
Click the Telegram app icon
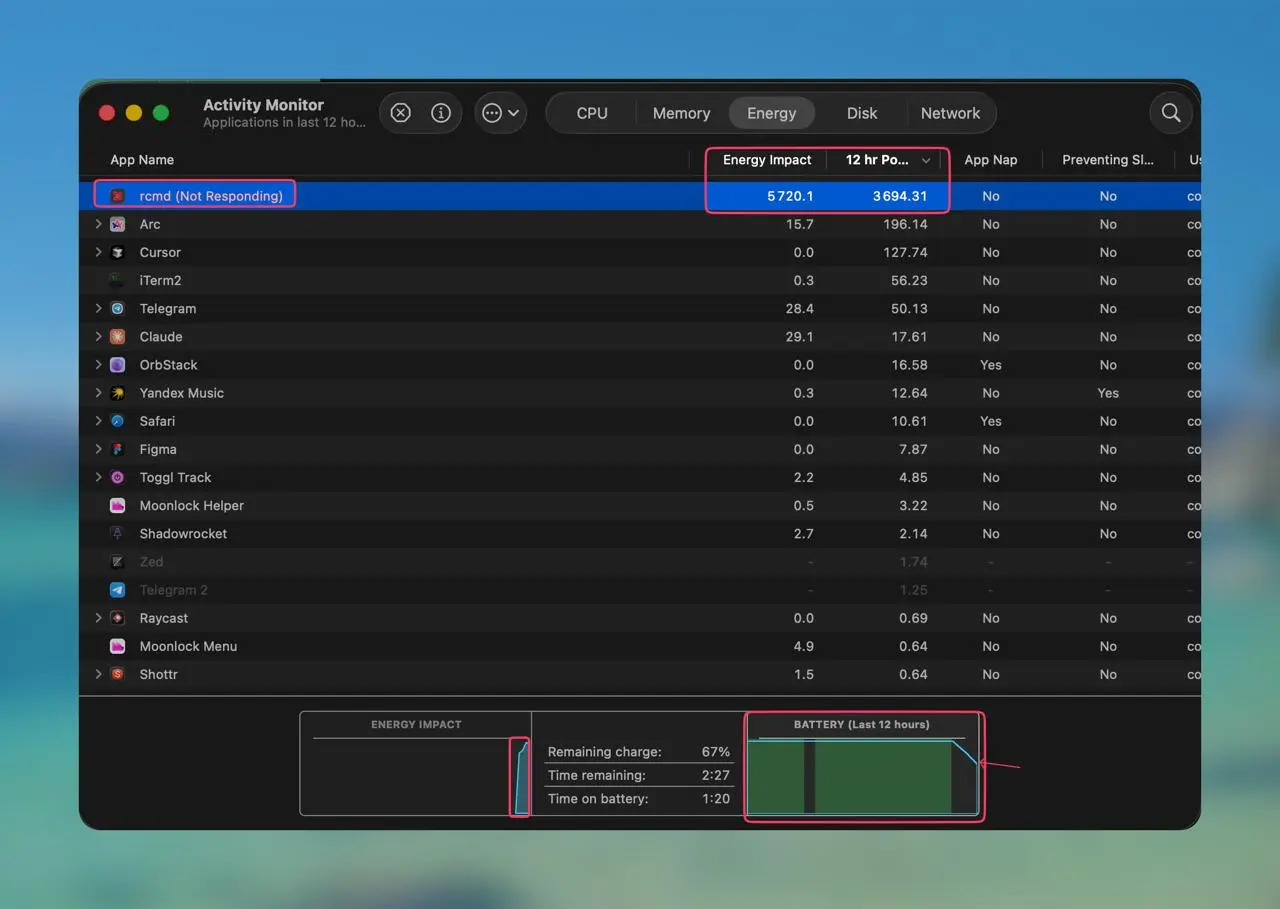[x=118, y=308]
